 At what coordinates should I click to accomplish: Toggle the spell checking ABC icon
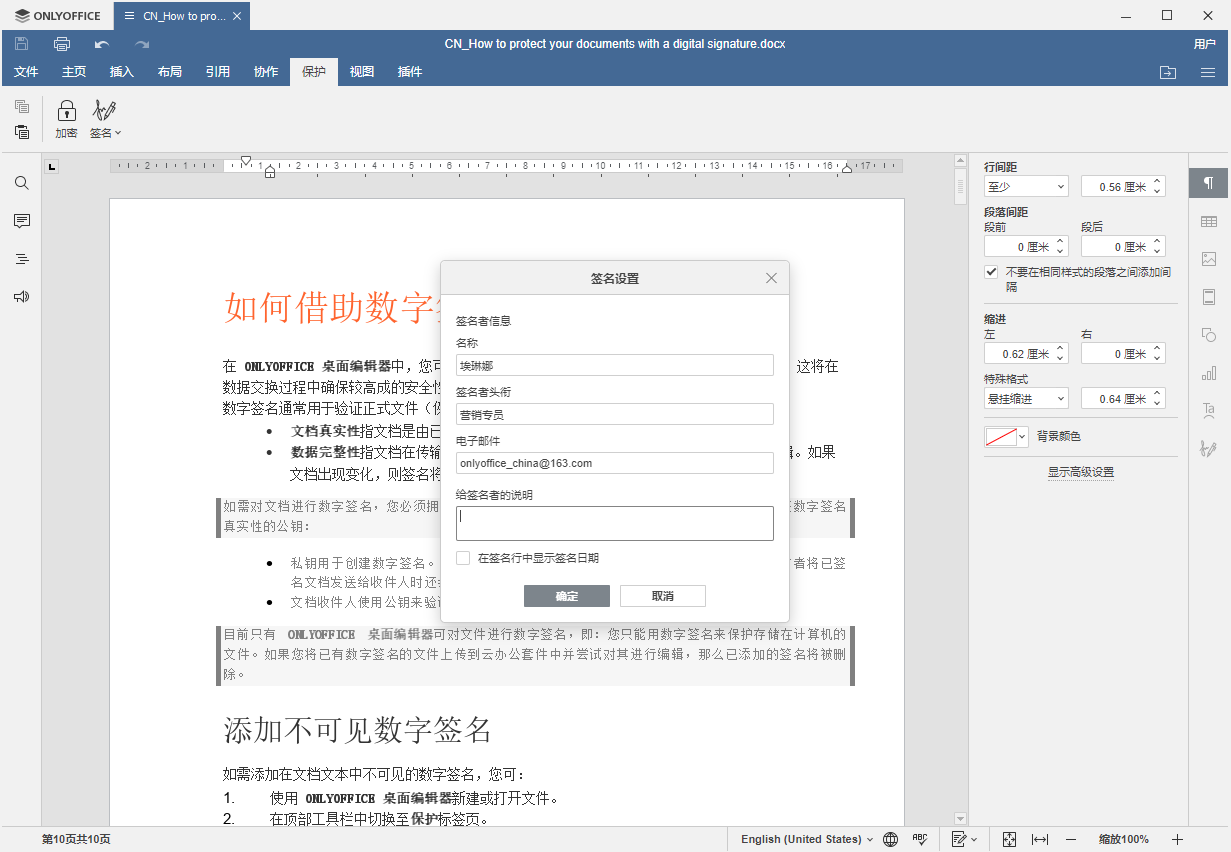pyautogui.click(x=920, y=839)
